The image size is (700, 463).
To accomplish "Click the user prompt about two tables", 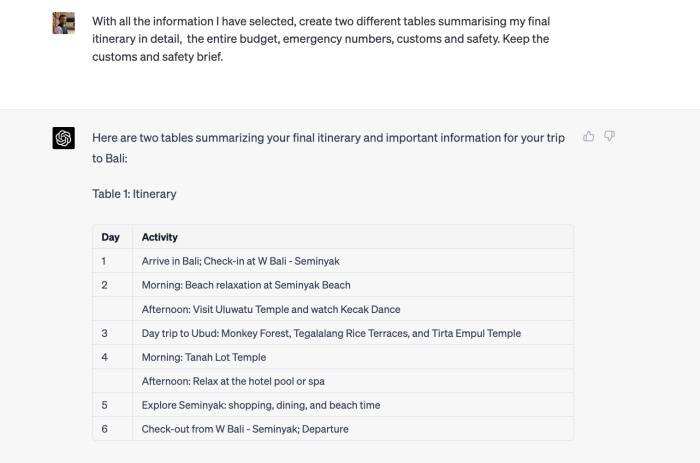I will pyautogui.click(x=320, y=39).
